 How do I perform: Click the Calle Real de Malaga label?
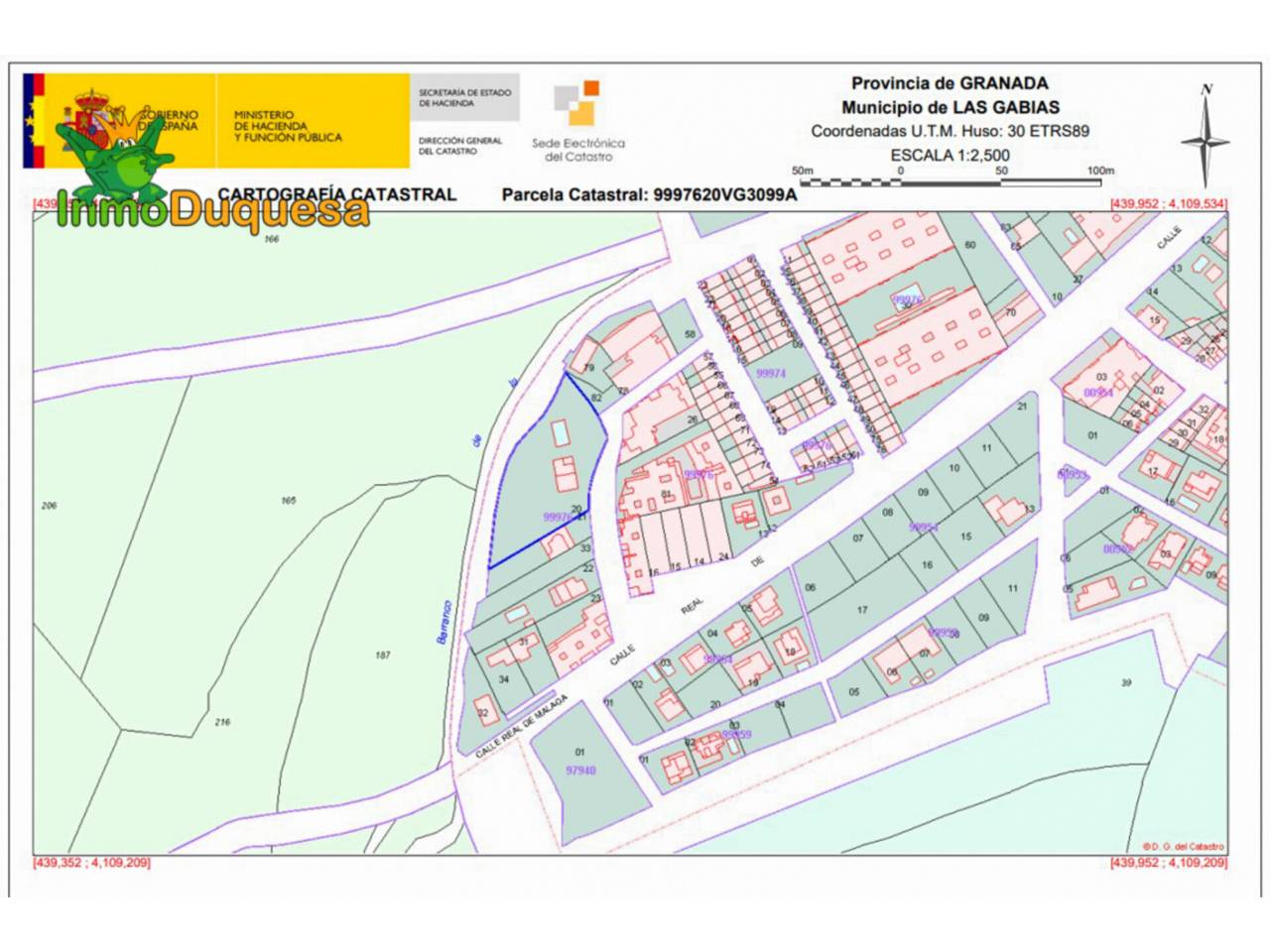point(521,728)
